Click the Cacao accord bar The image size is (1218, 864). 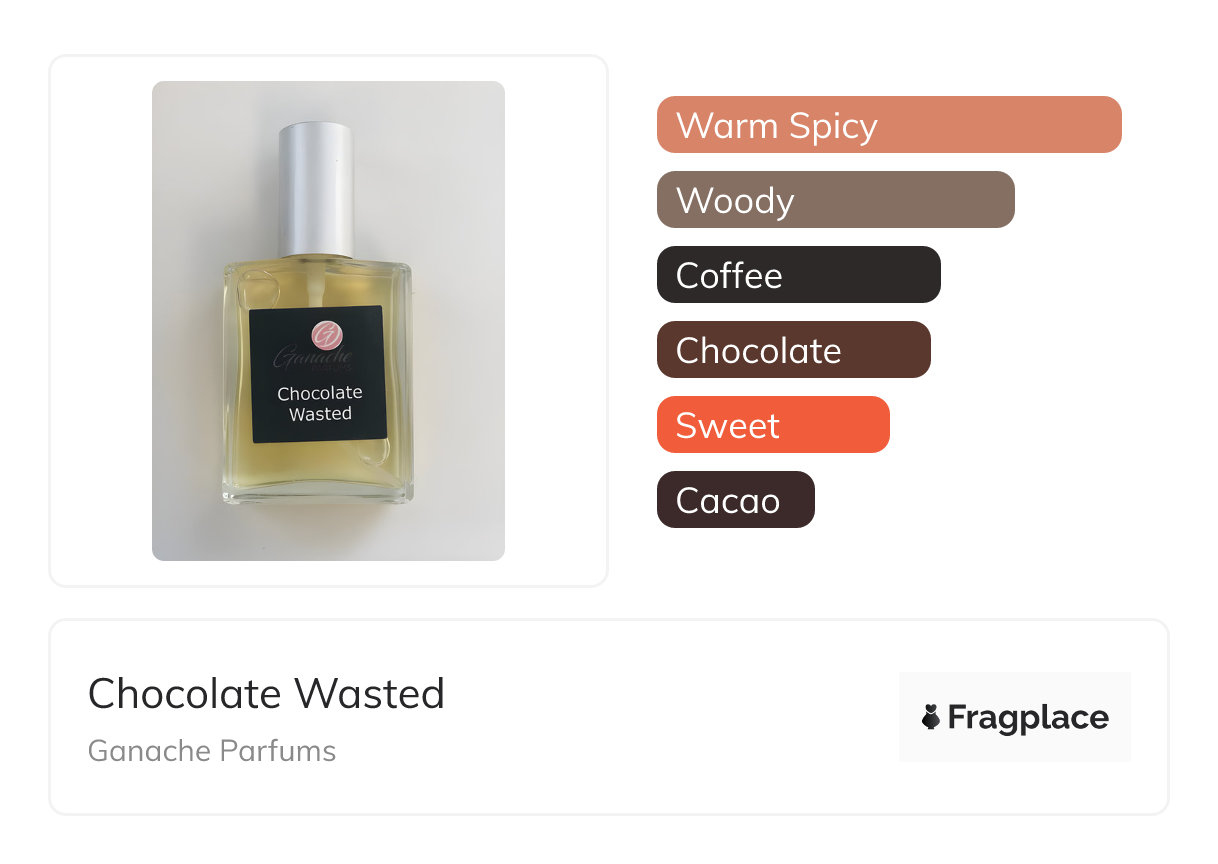click(x=736, y=500)
